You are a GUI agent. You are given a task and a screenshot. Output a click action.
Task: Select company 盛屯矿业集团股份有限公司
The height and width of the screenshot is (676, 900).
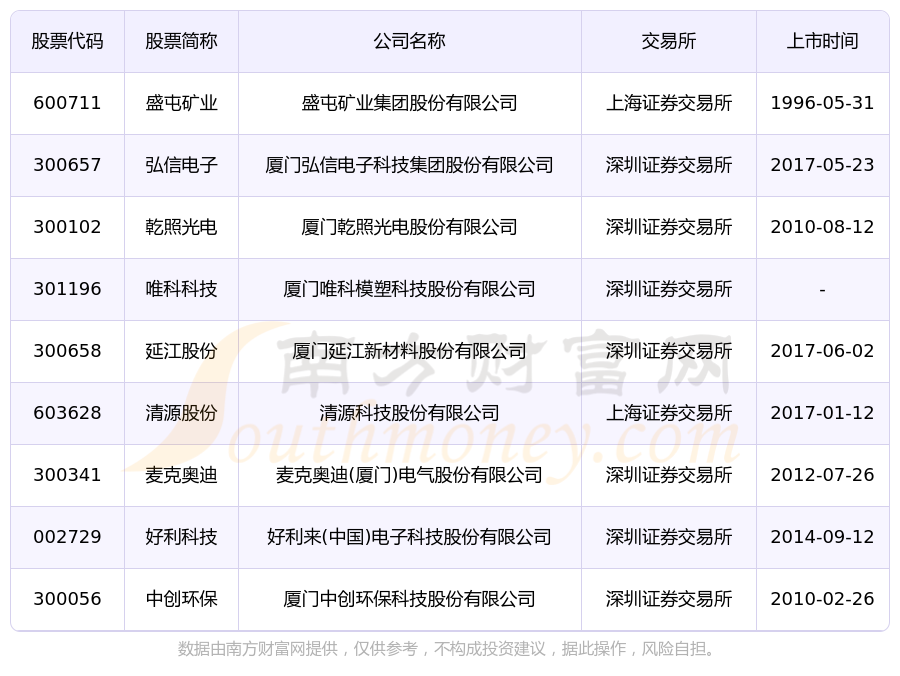[410, 103]
